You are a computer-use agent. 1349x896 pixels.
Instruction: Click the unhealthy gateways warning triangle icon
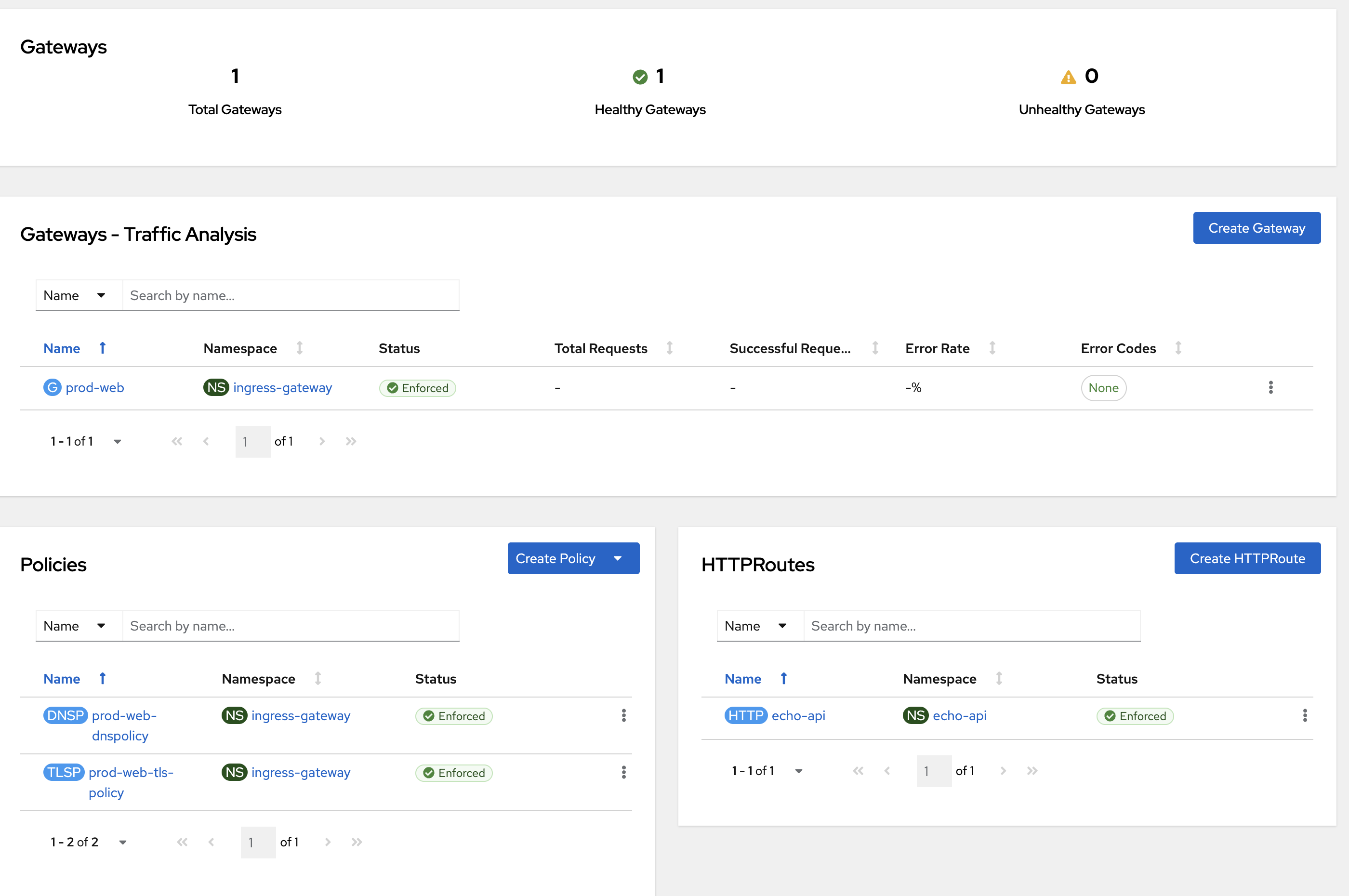tap(1068, 77)
